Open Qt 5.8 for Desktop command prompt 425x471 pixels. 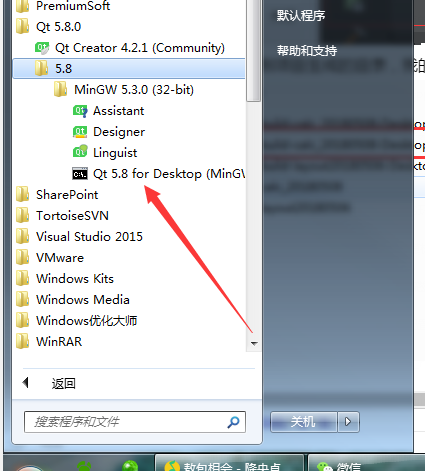click(159, 174)
